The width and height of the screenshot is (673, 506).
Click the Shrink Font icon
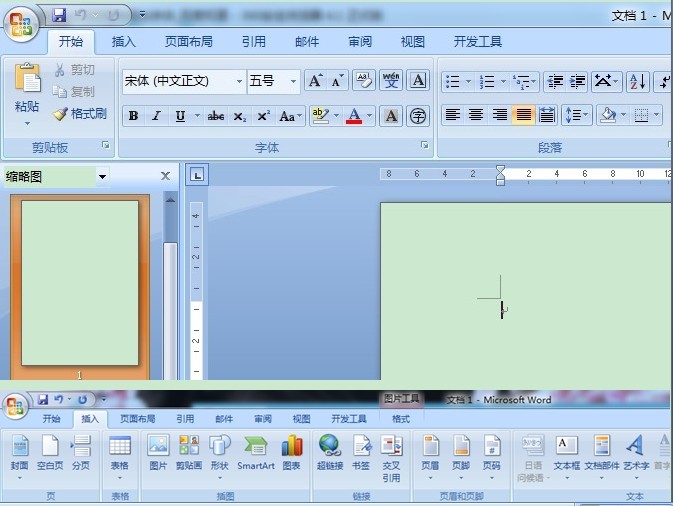pyautogui.click(x=337, y=81)
